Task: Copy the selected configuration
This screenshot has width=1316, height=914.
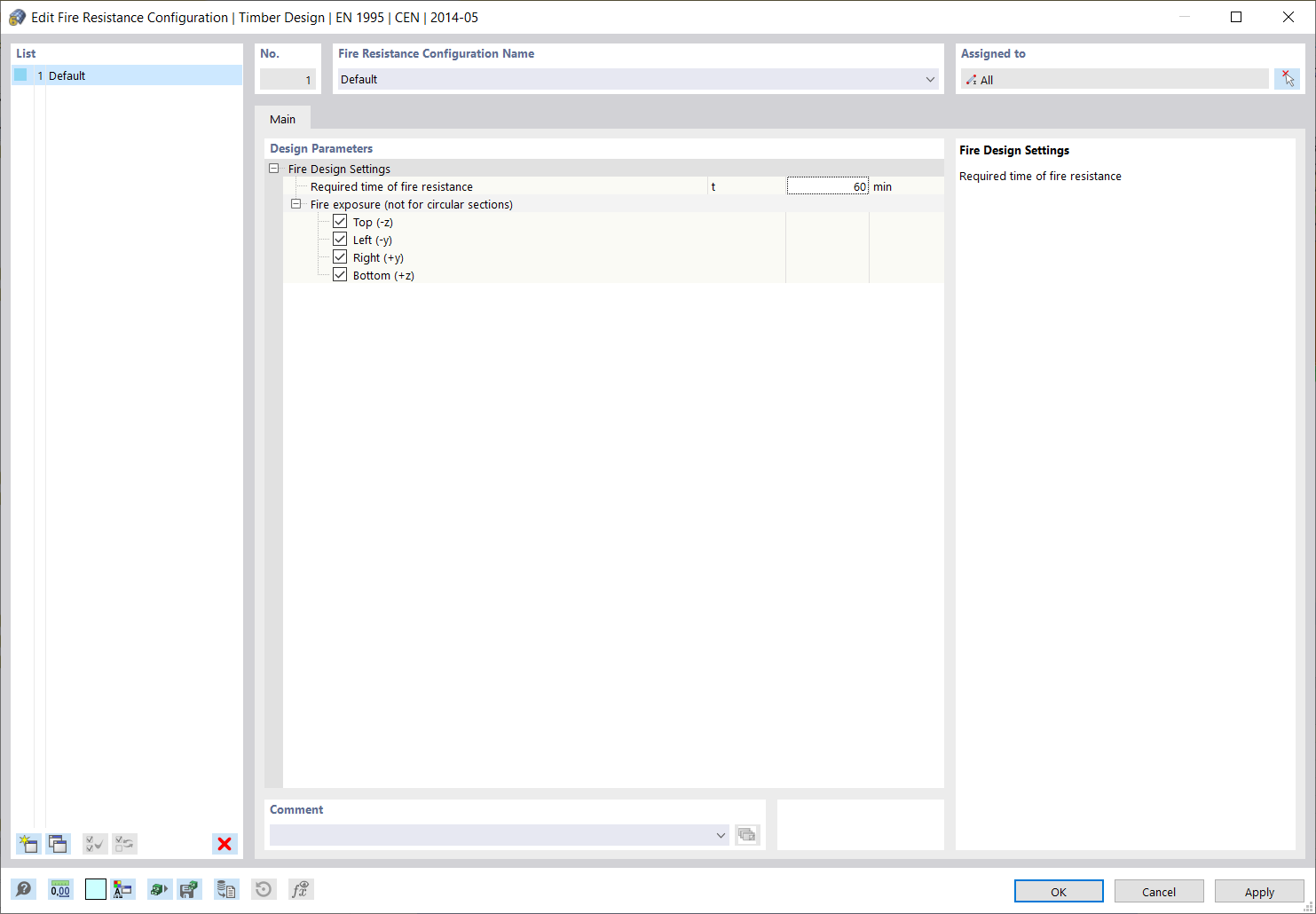Action: pos(58,844)
